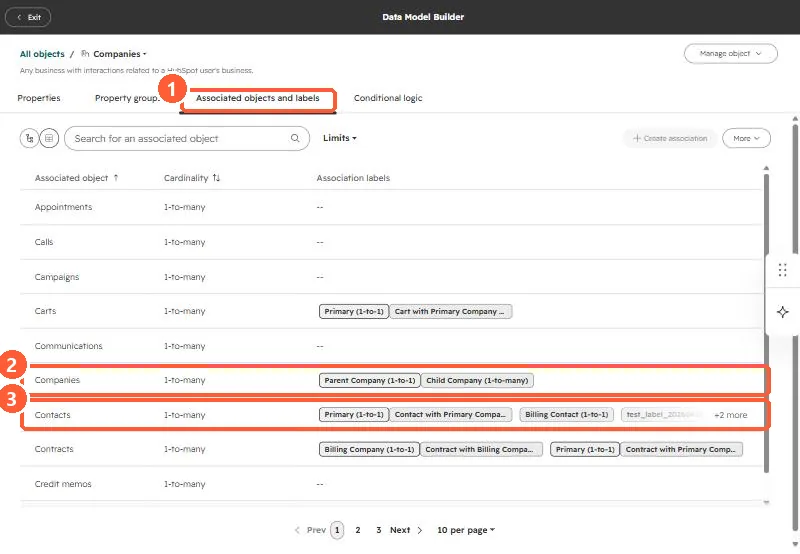
Task: Click the Exit button in header
Action: coord(28,17)
